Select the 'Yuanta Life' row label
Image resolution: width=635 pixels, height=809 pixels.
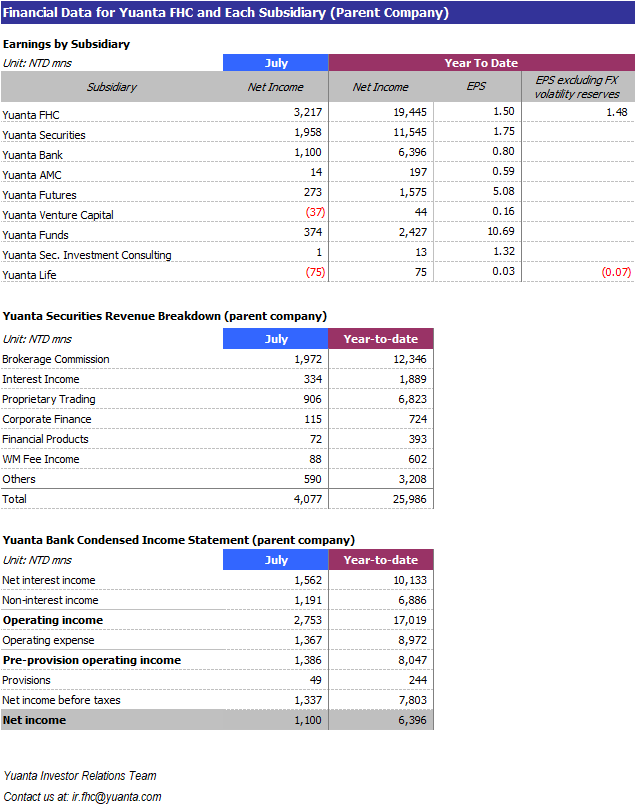click(x=29, y=275)
